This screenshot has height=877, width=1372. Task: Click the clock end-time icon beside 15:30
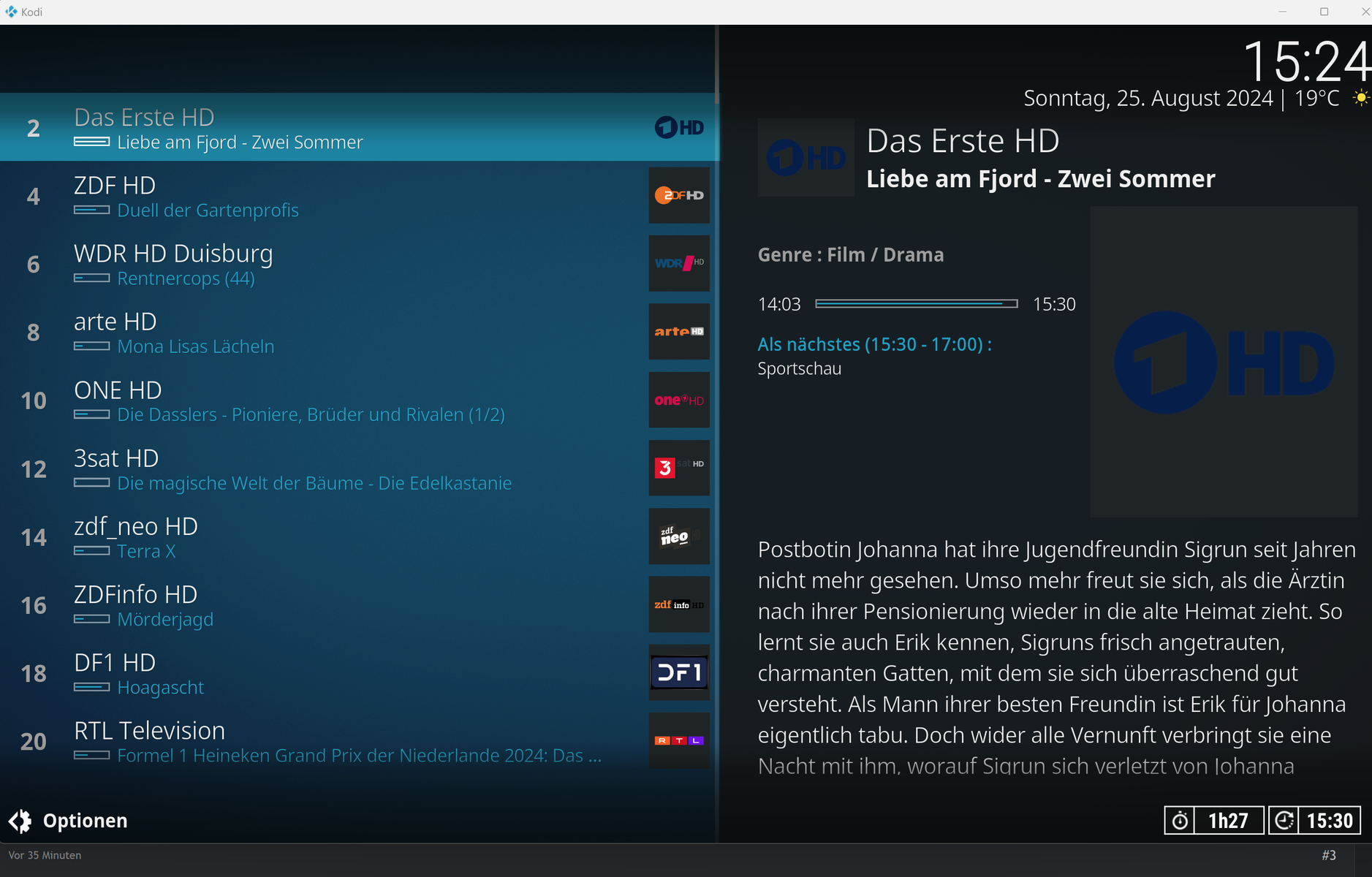[1284, 821]
